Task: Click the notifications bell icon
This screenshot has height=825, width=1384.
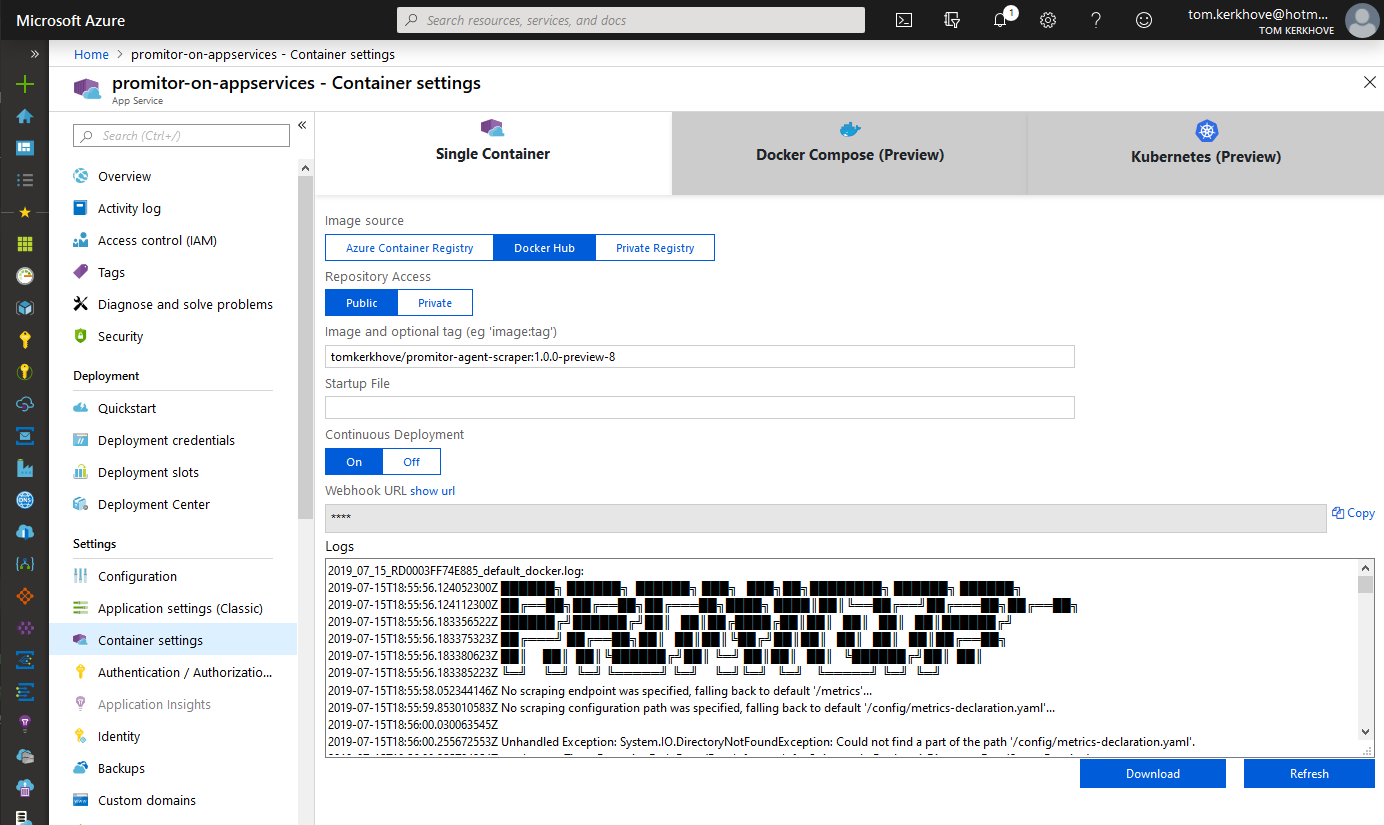Action: [x=1000, y=20]
